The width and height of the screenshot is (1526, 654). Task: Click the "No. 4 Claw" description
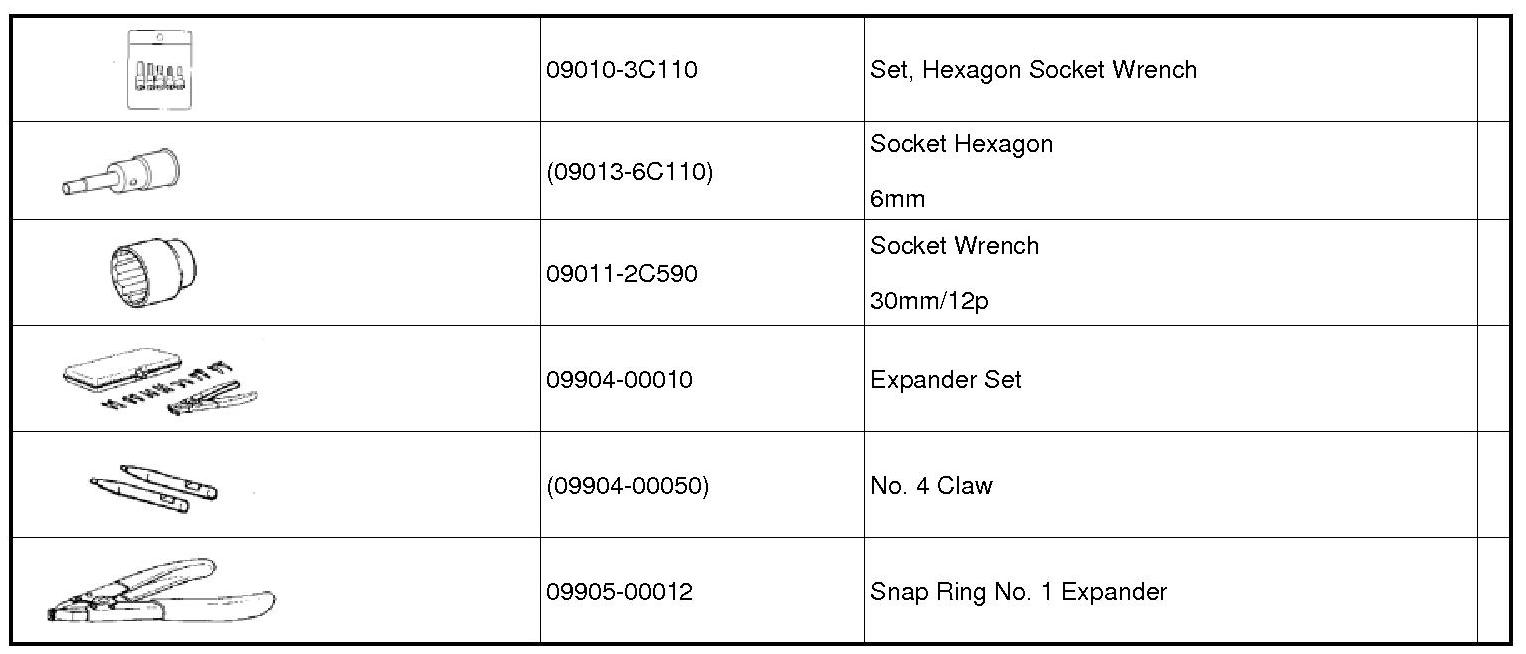tap(931, 486)
